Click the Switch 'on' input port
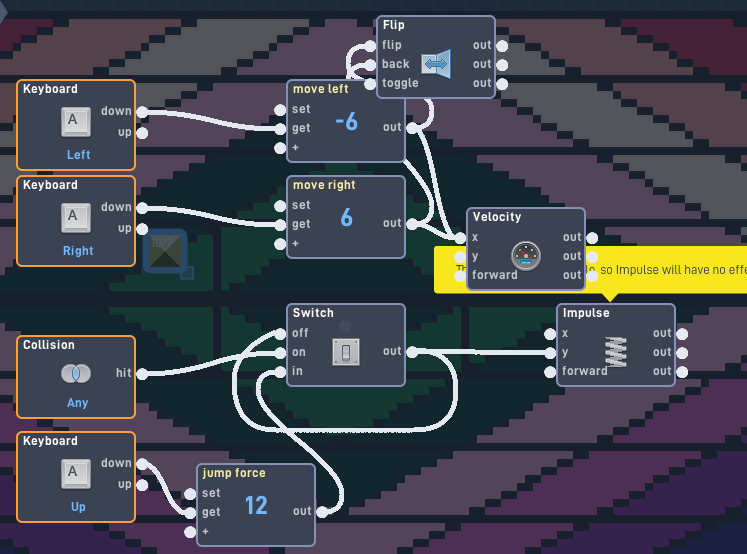 tap(280, 353)
